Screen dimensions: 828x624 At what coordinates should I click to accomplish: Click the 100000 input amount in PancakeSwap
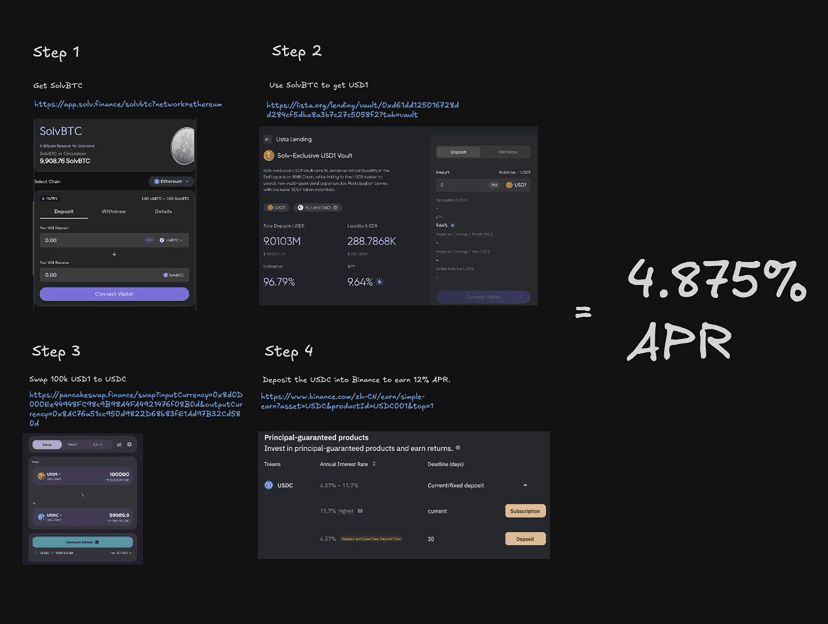119,474
